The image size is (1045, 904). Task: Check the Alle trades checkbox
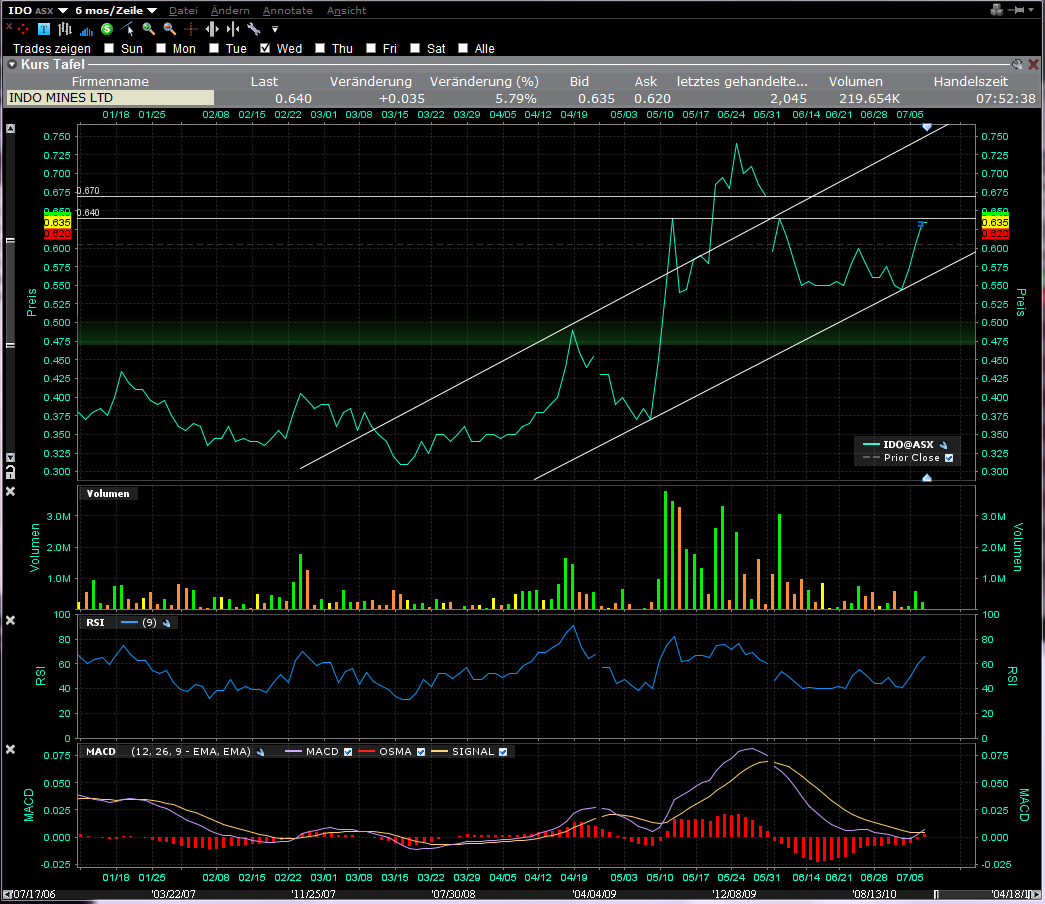463,48
